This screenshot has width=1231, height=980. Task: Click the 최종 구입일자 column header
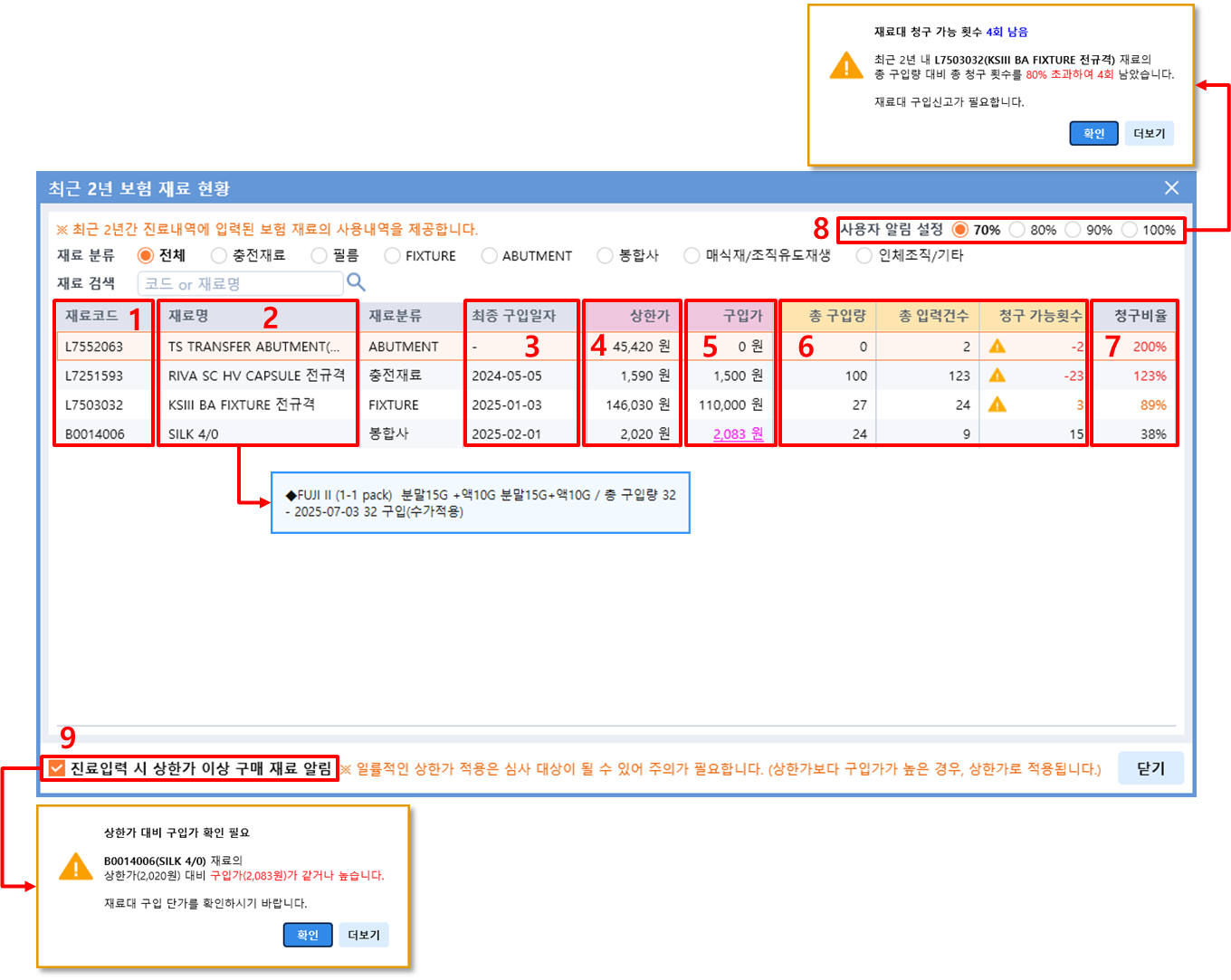pyautogui.click(x=513, y=316)
